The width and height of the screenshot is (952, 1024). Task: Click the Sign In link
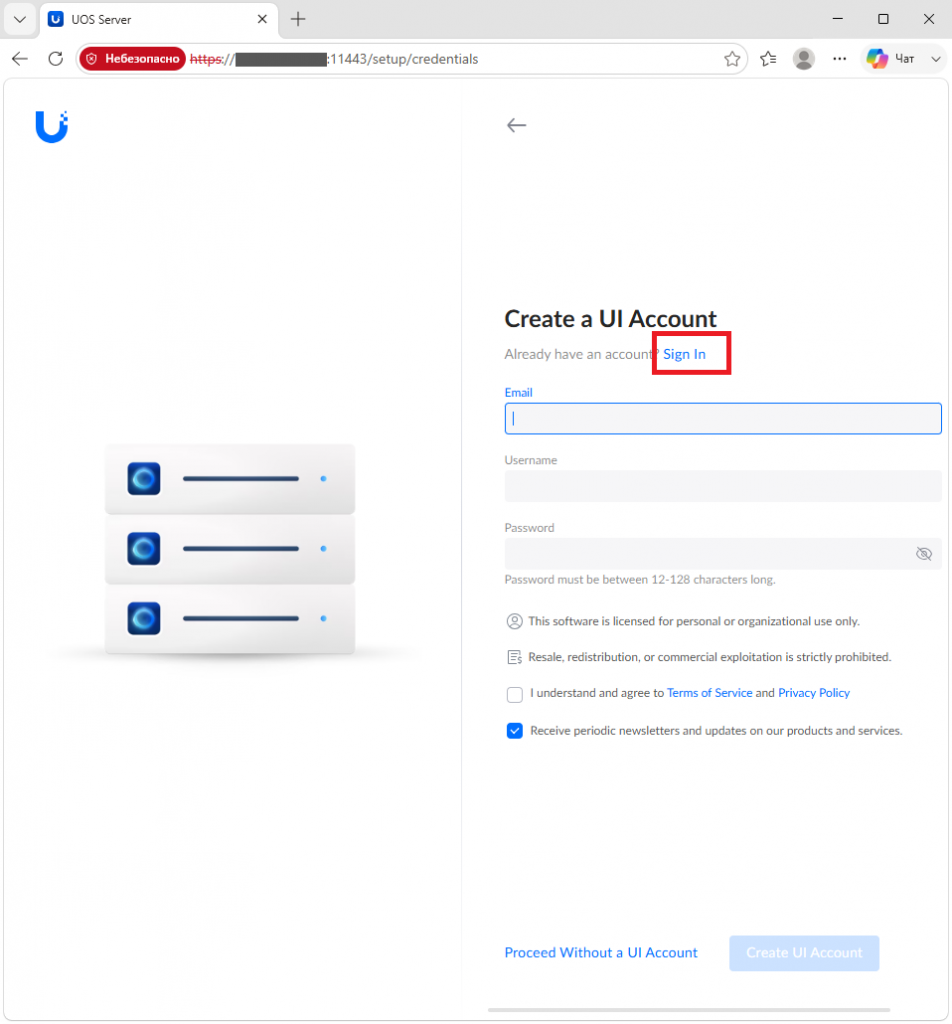click(x=684, y=354)
